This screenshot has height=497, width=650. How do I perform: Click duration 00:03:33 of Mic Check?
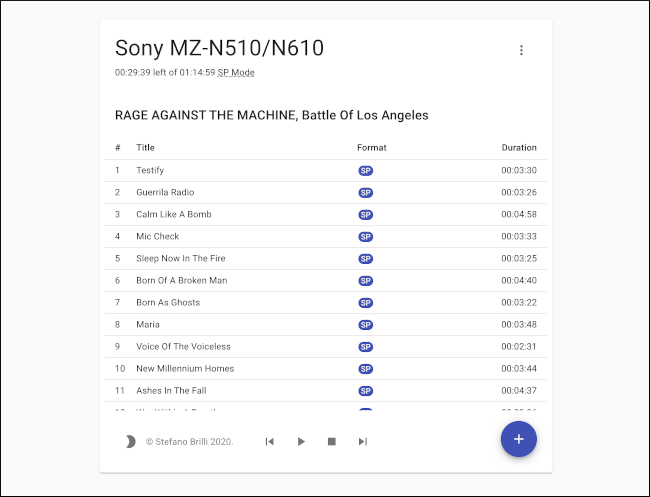coord(519,236)
